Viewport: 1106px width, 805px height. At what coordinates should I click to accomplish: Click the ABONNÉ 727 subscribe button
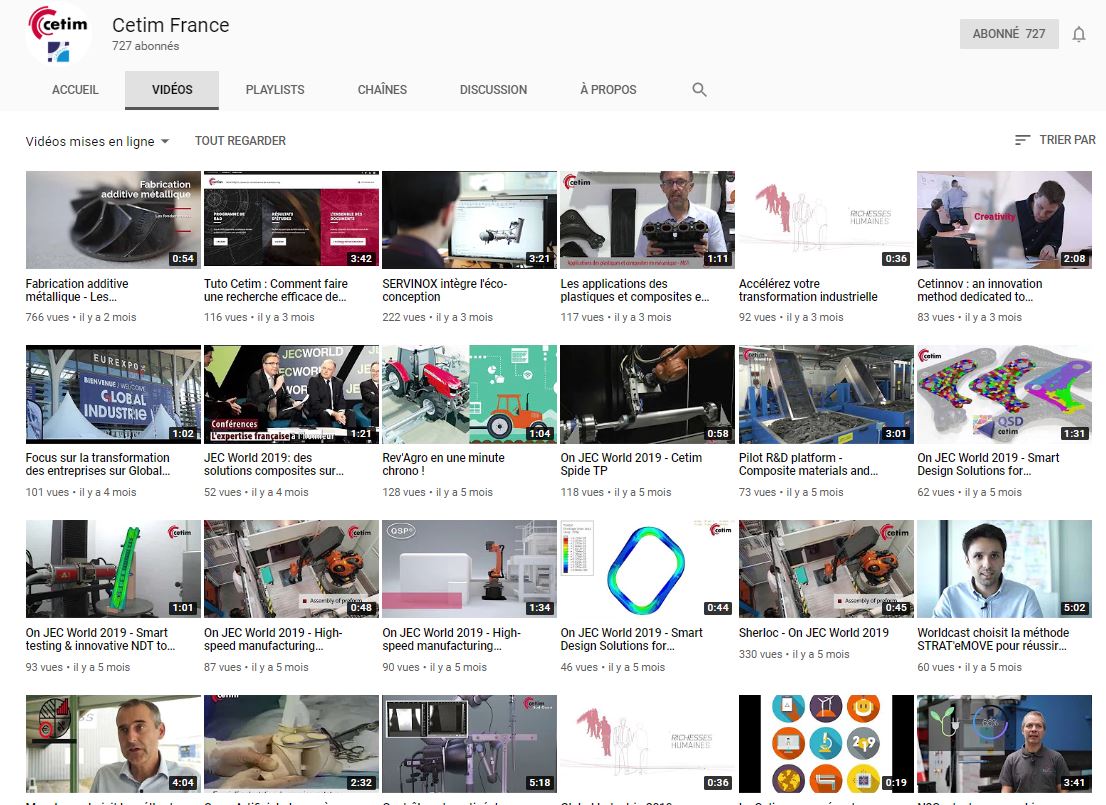tap(1009, 34)
